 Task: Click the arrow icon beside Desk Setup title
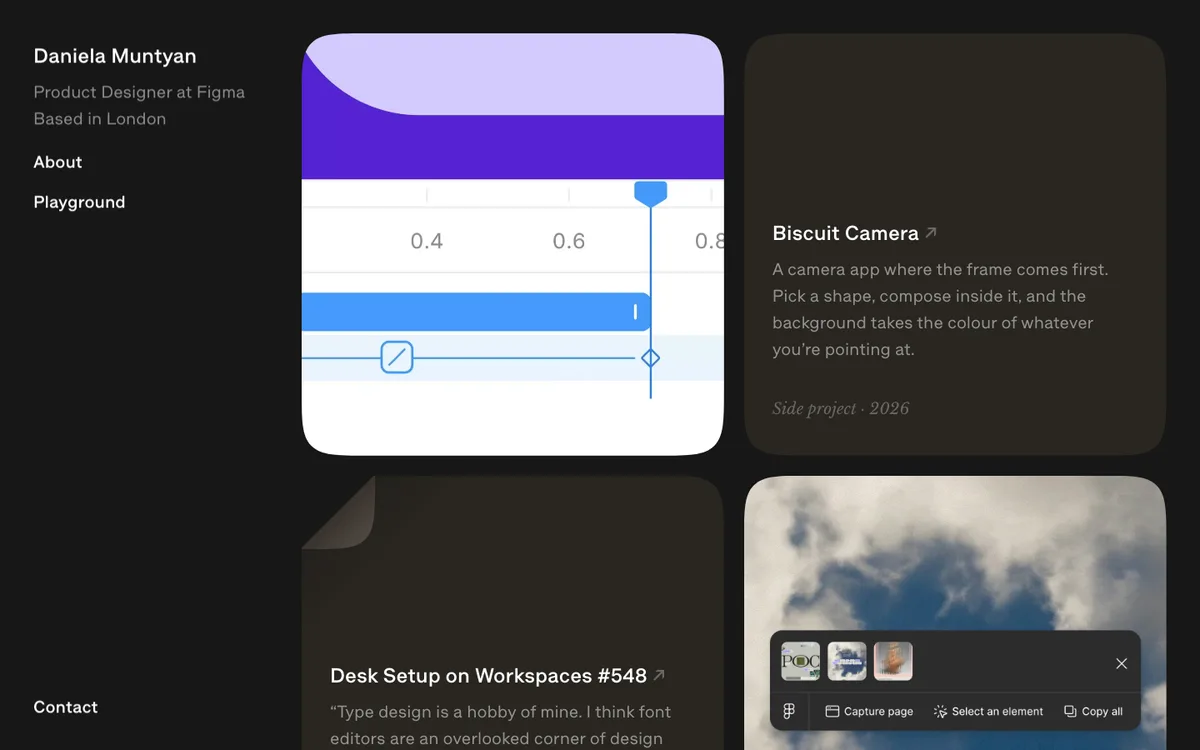(x=659, y=675)
